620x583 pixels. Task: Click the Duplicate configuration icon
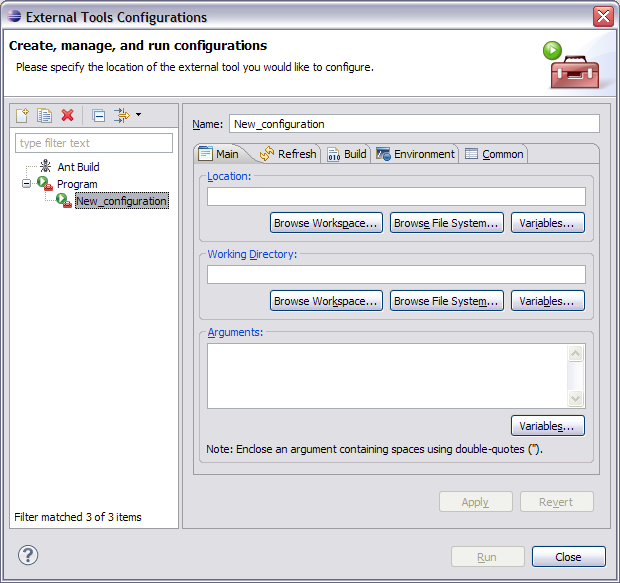(x=44, y=115)
